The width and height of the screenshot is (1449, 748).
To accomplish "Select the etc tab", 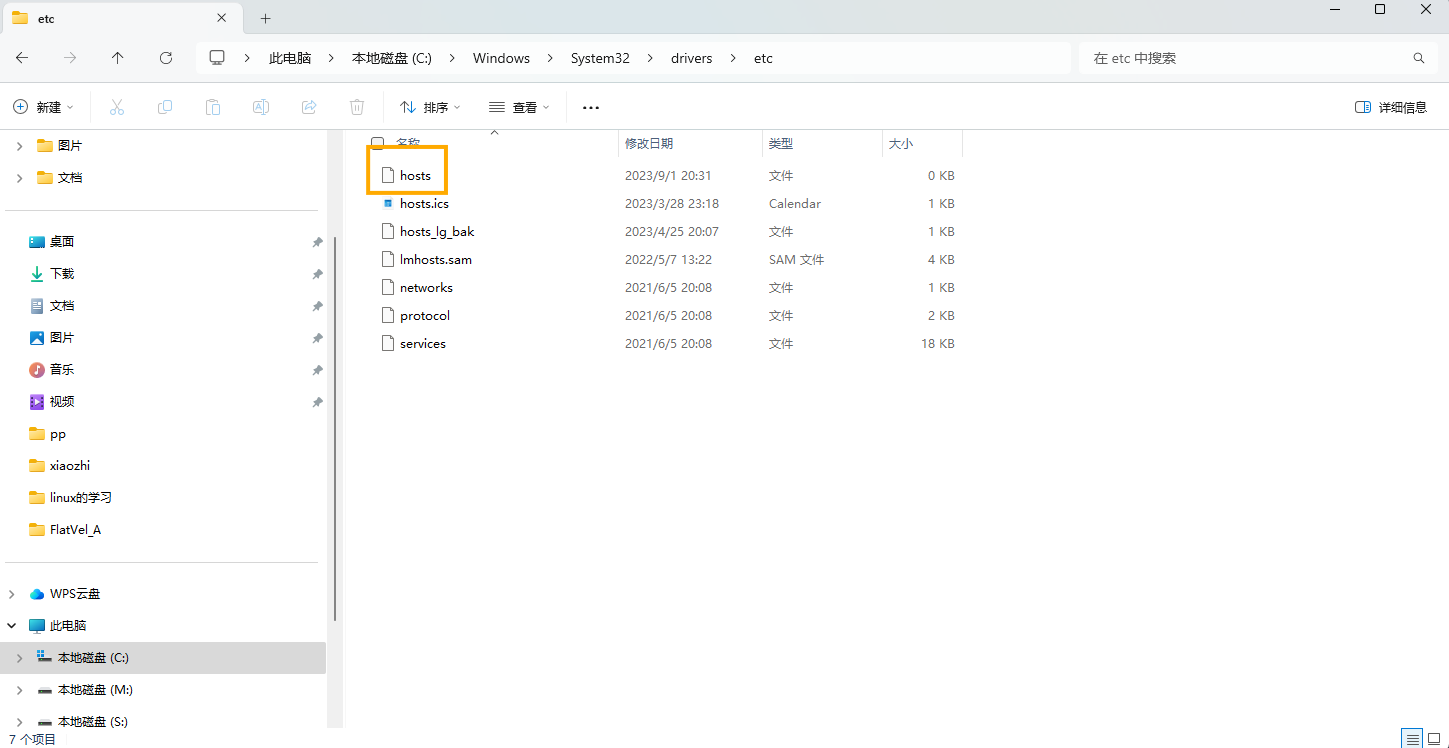I will click(x=120, y=18).
